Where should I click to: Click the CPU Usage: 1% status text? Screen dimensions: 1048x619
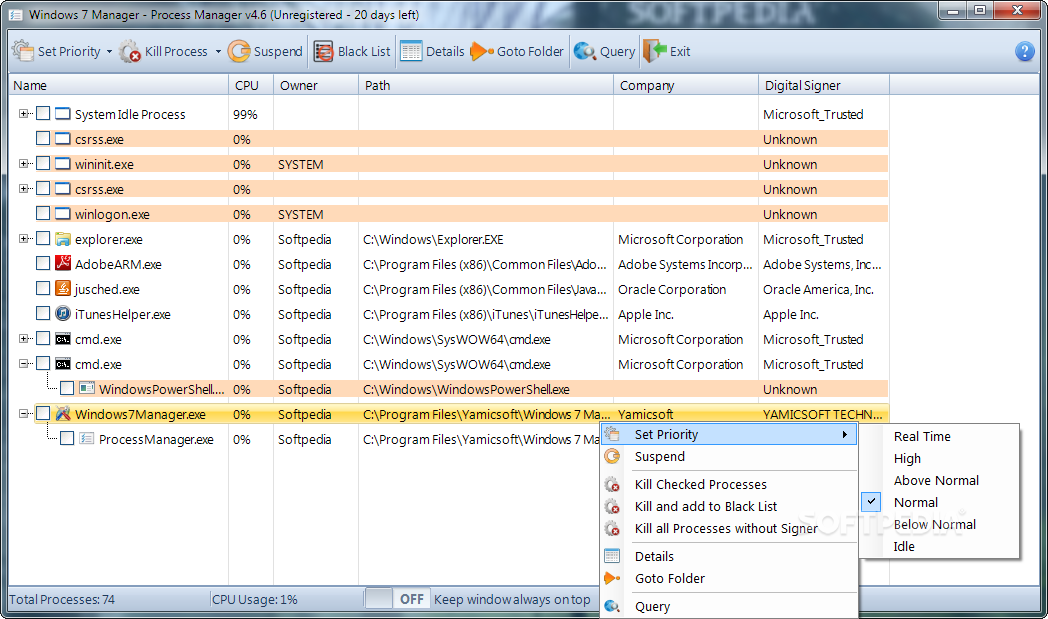pos(255,600)
